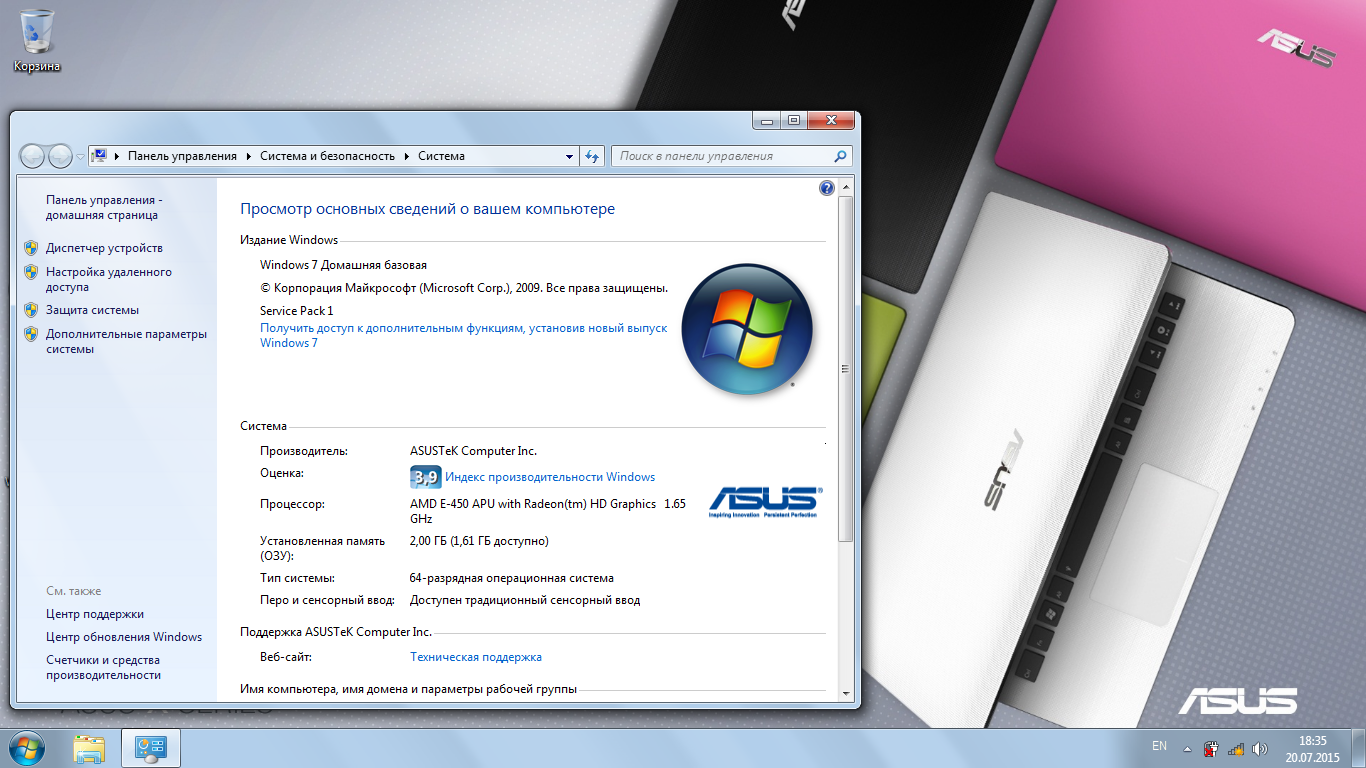This screenshot has height=768, width=1366.
Task: Select Система breadcrumb segment
Action: pyautogui.click(x=441, y=156)
